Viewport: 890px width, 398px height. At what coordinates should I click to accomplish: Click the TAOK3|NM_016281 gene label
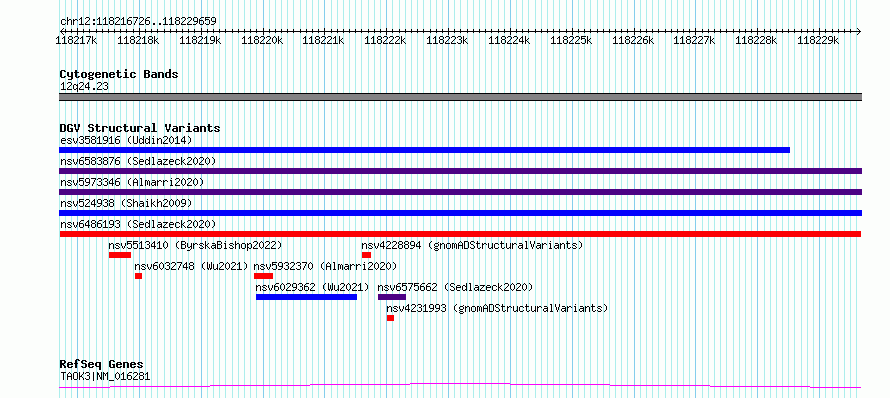(x=105, y=376)
